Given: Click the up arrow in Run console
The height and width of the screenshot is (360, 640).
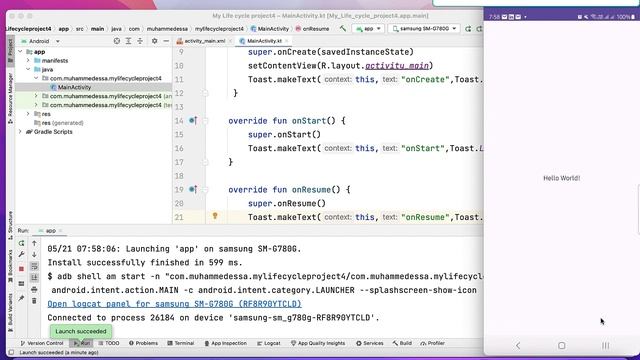Looking at the screenshot, I should 34,243.
